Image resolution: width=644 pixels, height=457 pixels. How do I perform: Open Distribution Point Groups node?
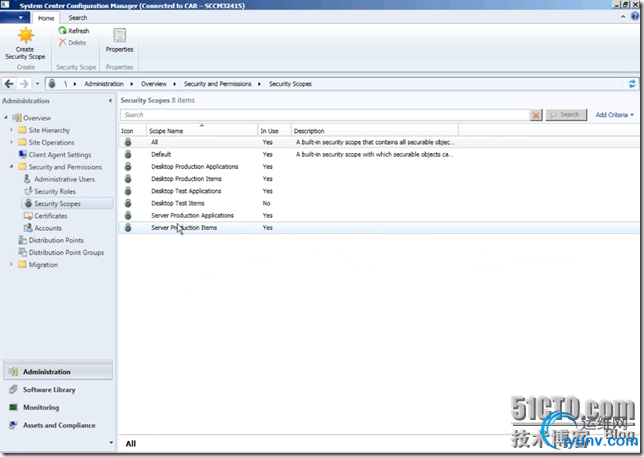pos(61,253)
